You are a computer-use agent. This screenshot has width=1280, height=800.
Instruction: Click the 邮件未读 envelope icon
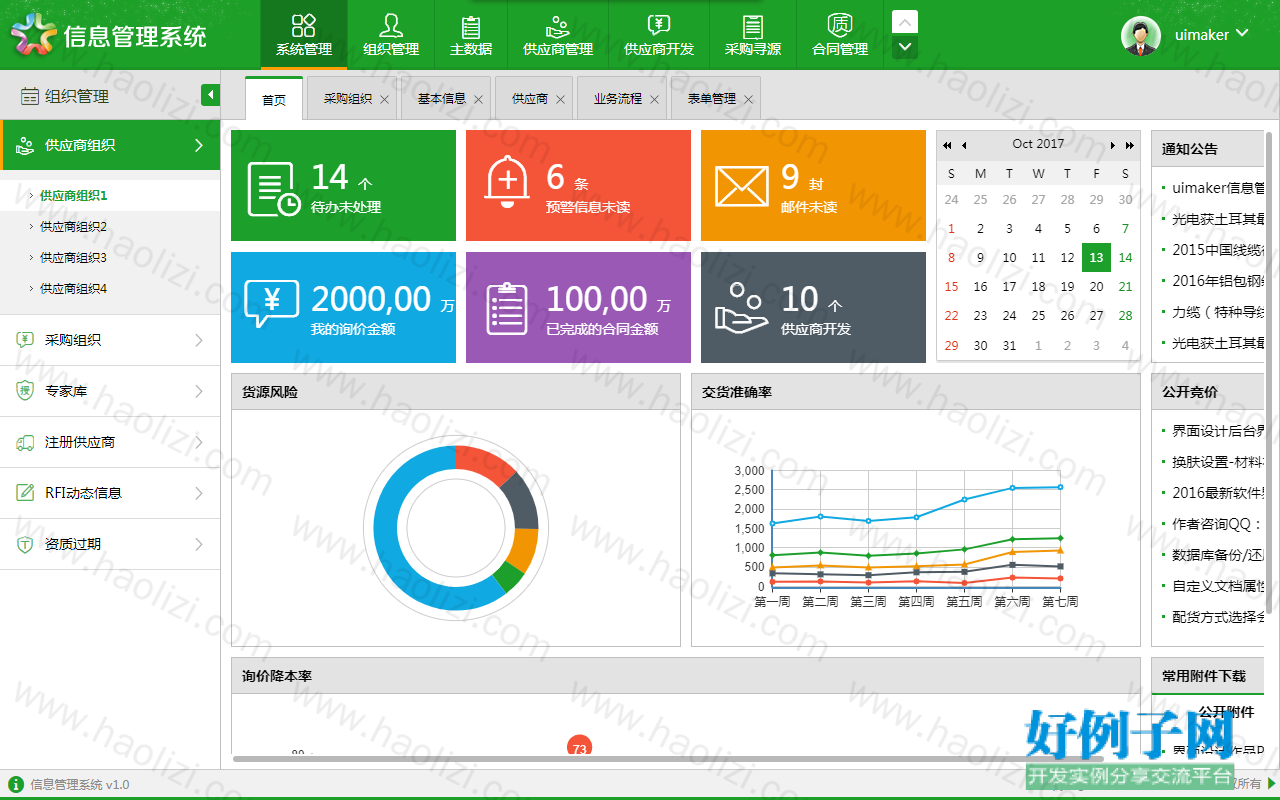tap(741, 186)
